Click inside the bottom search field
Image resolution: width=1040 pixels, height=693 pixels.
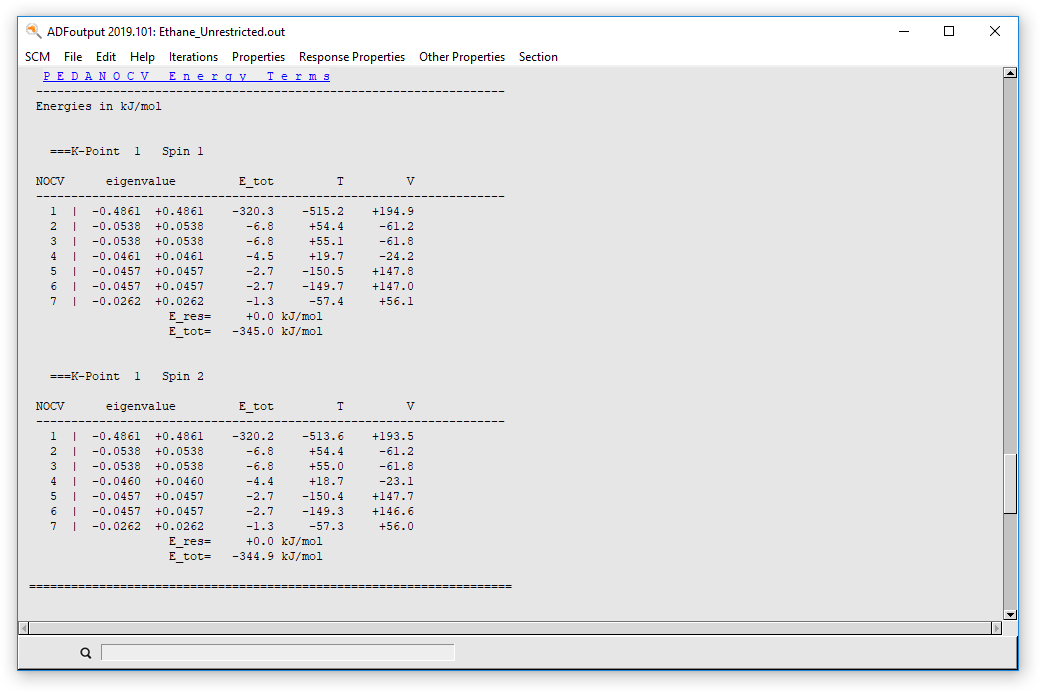[278, 652]
